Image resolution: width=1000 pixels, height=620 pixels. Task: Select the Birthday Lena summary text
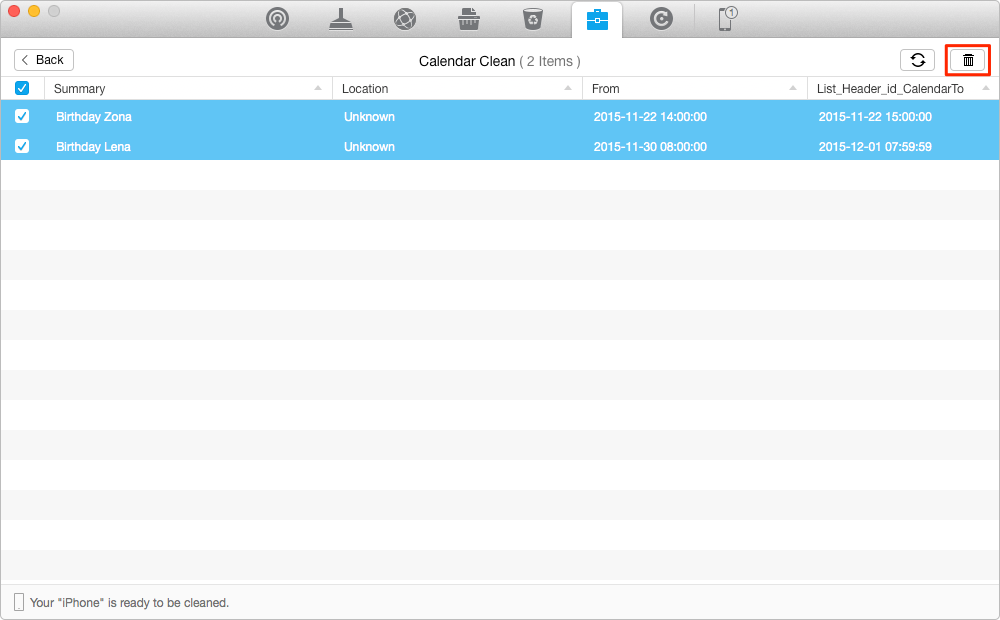93,147
